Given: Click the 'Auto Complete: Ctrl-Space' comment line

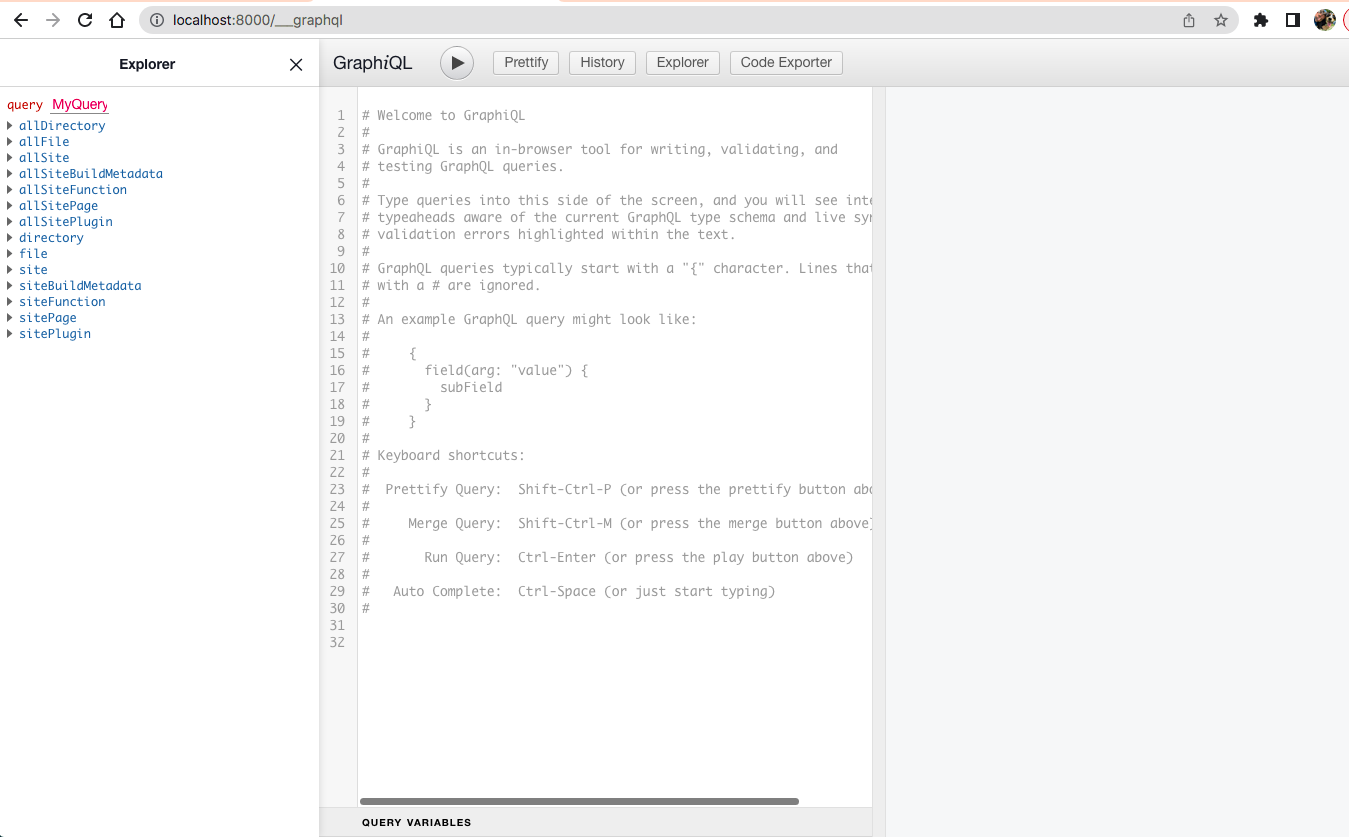Looking at the screenshot, I should pyautogui.click(x=569, y=591).
